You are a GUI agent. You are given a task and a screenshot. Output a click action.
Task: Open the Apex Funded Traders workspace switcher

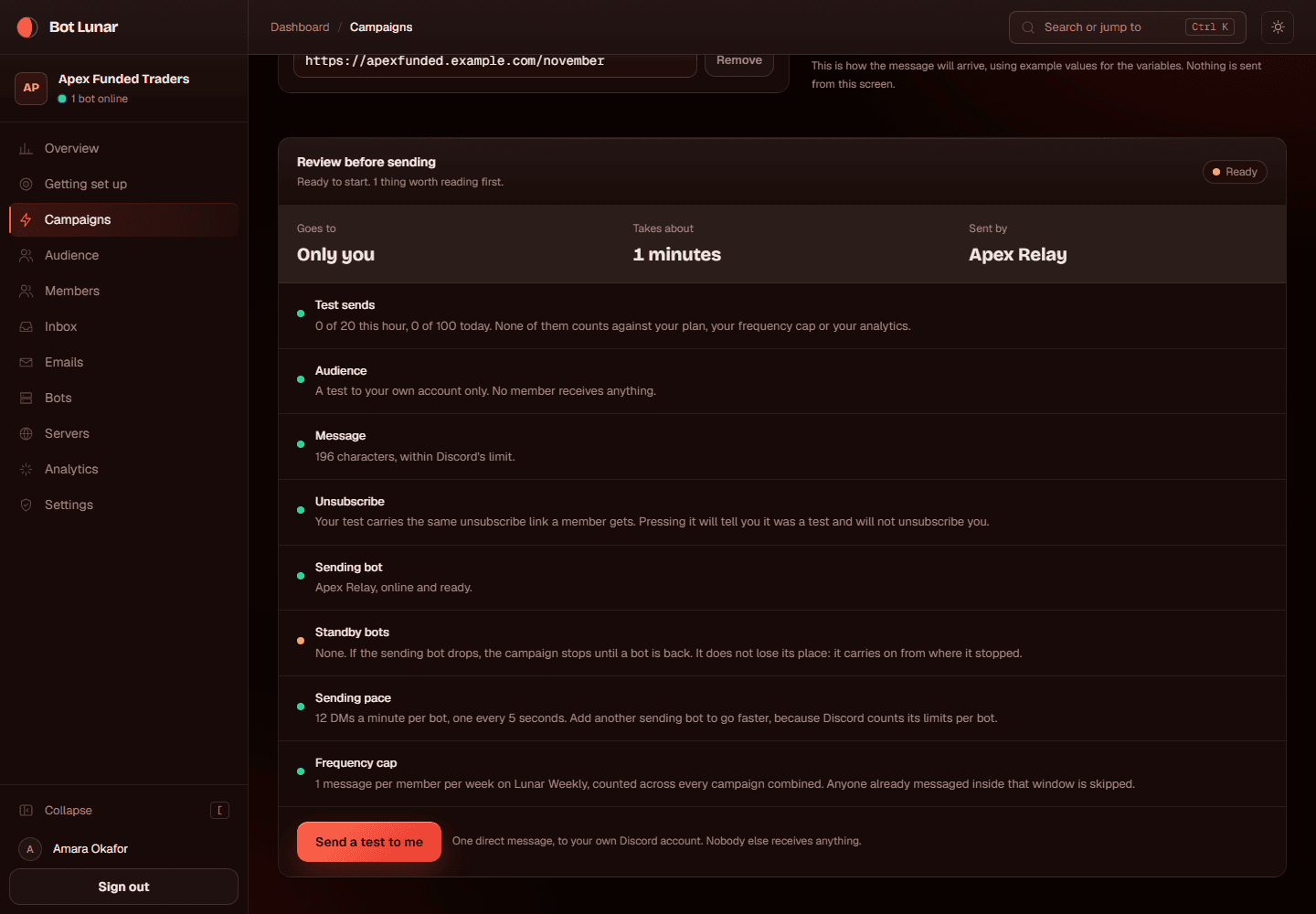123,88
